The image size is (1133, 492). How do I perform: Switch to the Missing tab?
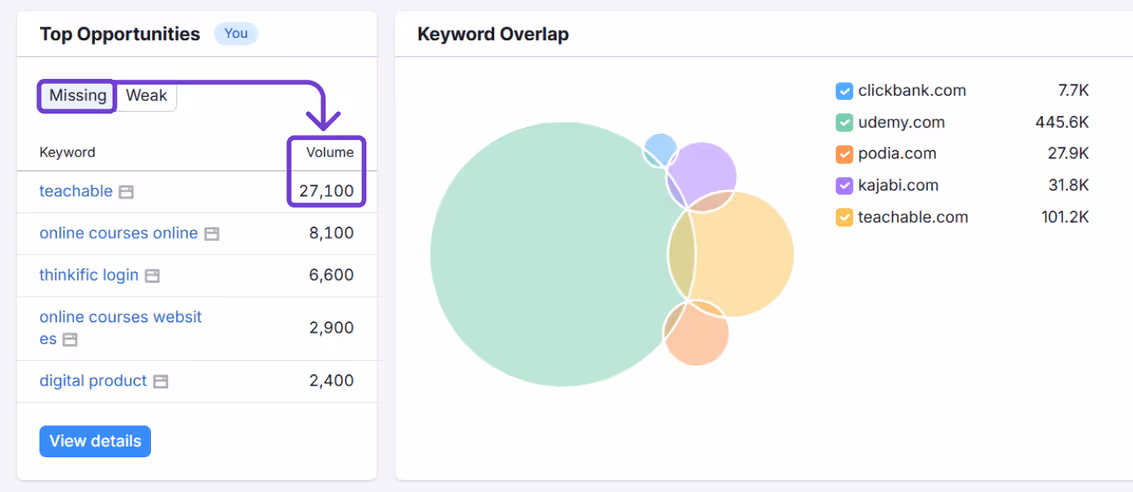[78, 95]
